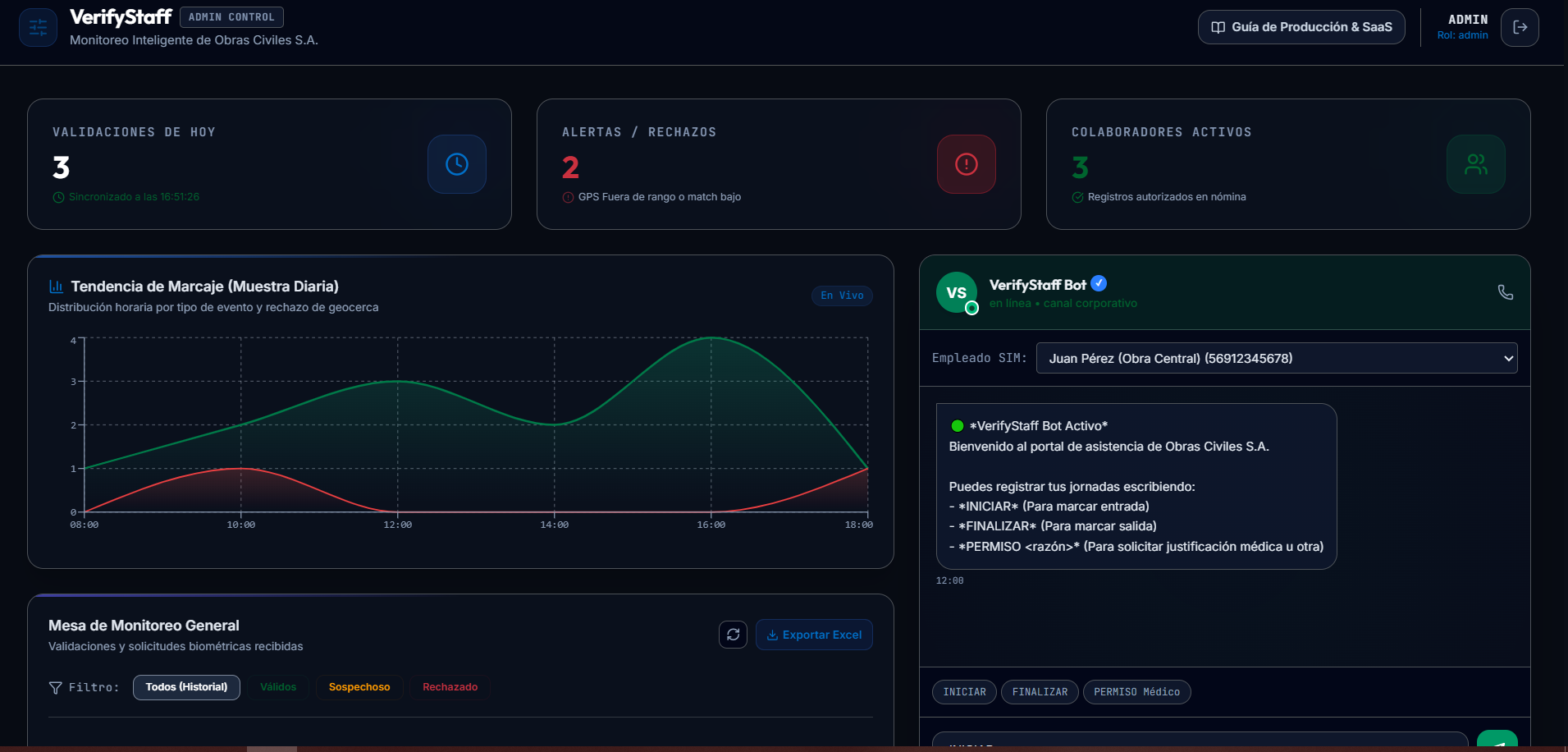Select the Todos (Historial) filter
This screenshot has height=752, width=1568.
point(186,687)
